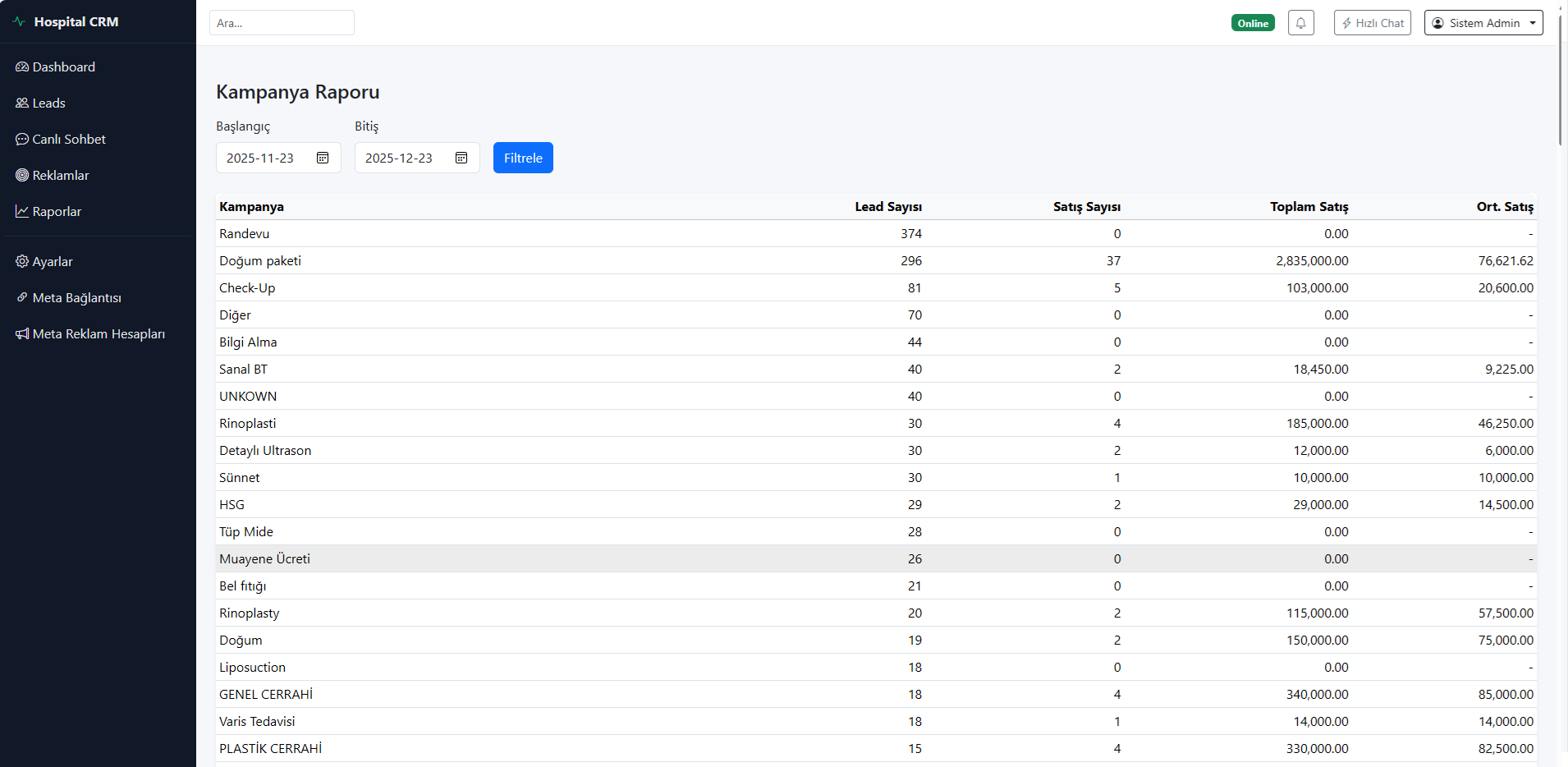Click the Ayarlar gear icon

tap(22, 262)
